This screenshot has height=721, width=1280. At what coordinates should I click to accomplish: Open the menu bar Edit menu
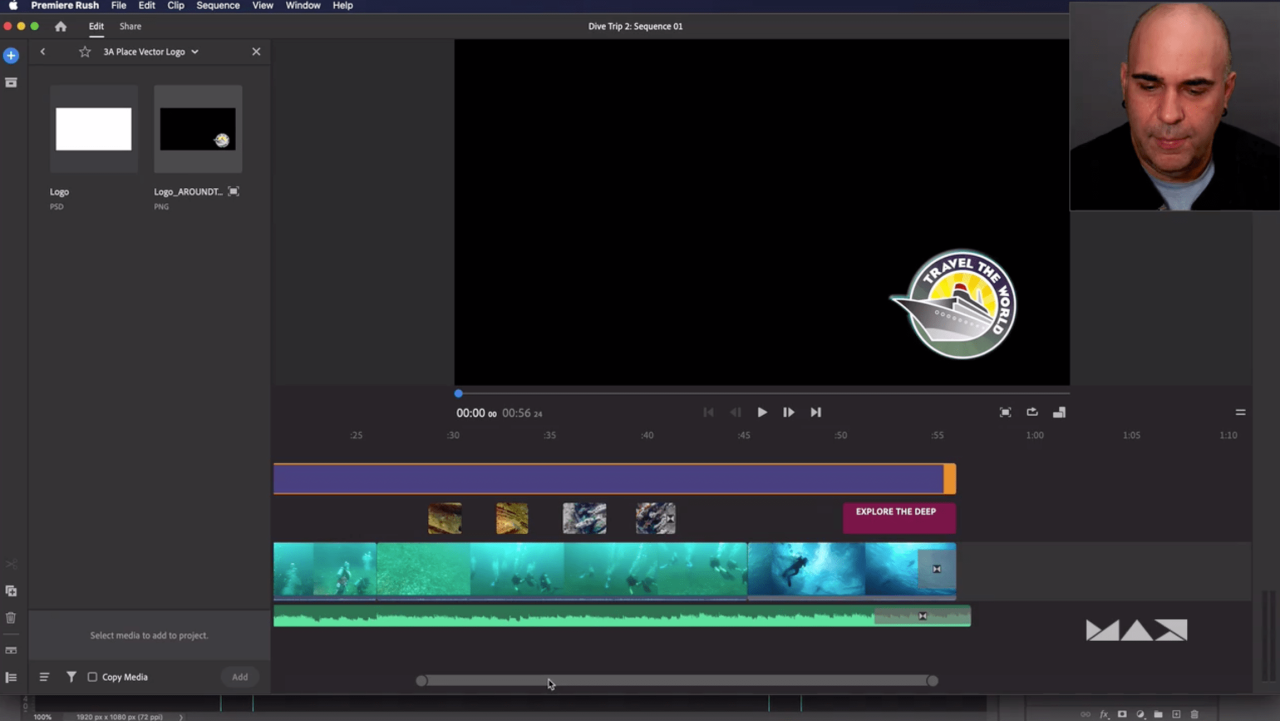click(146, 5)
